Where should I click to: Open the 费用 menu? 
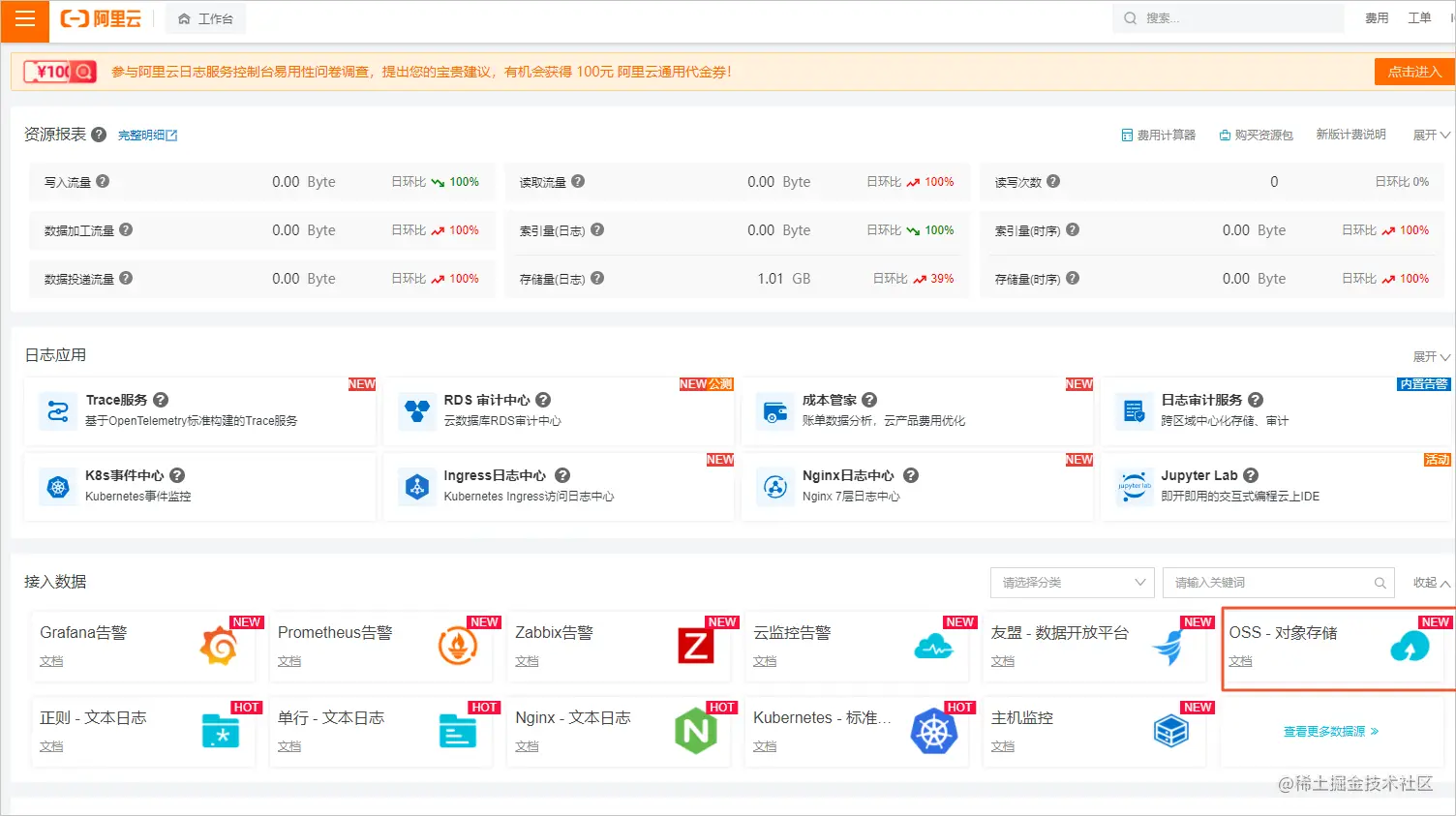pyautogui.click(x=1377, y=18)
